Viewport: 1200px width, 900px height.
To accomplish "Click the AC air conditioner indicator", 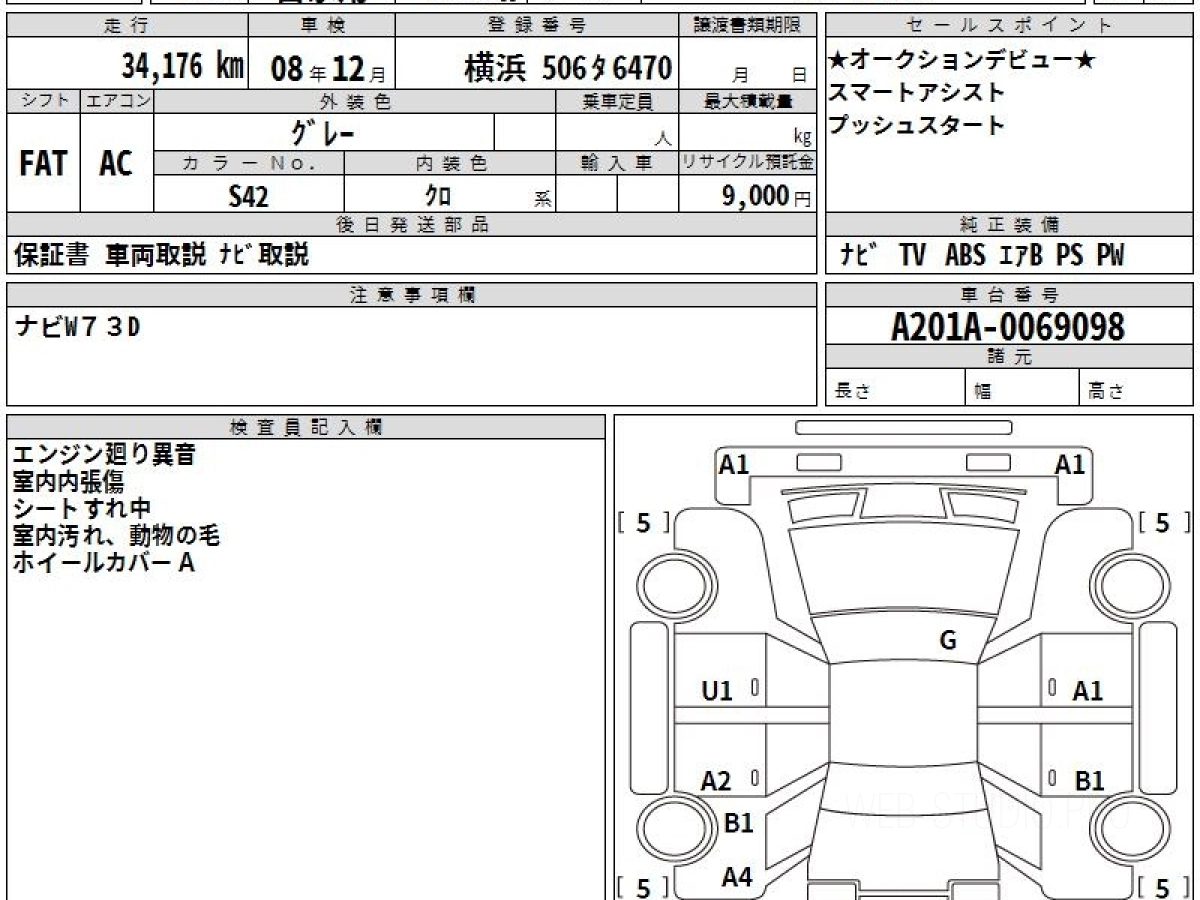I will tap(116, 164).
